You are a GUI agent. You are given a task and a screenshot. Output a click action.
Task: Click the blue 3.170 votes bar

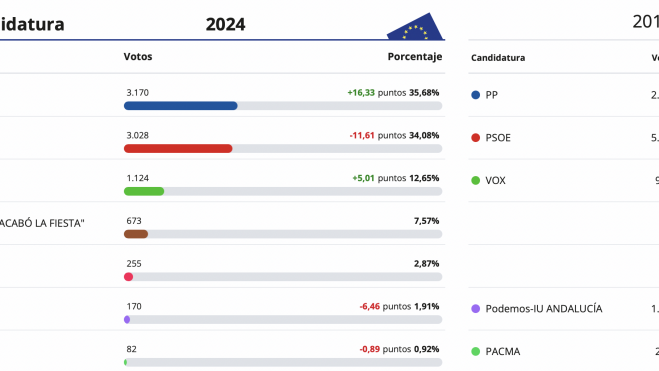pos(181,106)
